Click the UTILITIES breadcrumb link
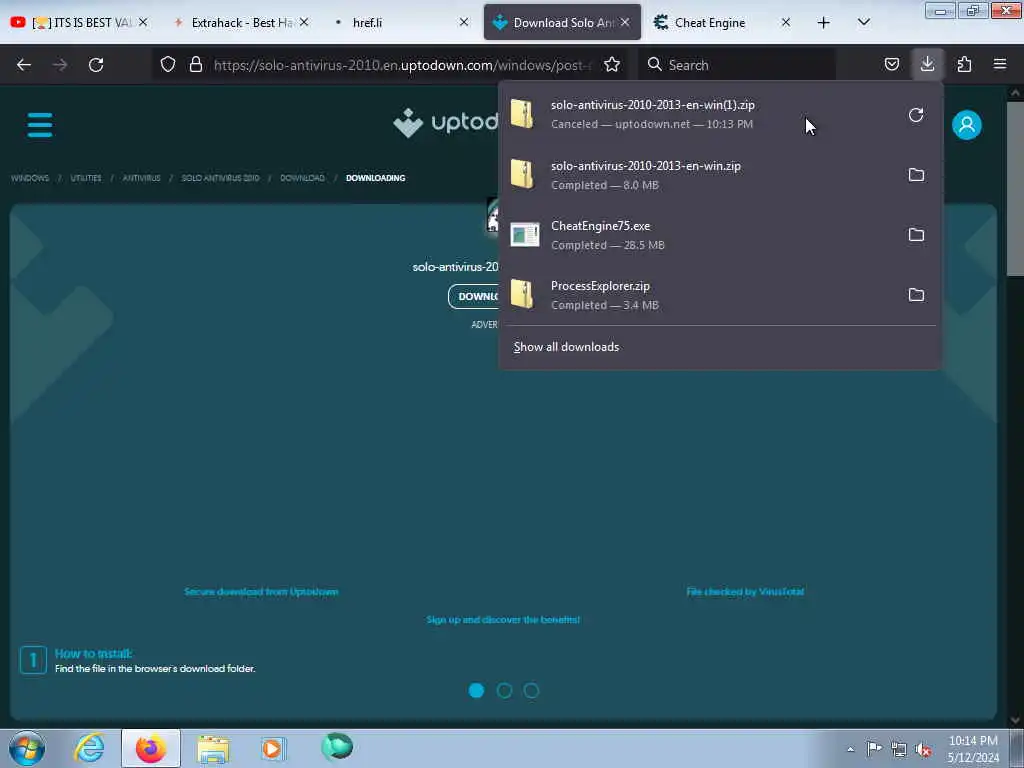The height and width of the screenshot is (768, 1024). (x=86, y=178)
